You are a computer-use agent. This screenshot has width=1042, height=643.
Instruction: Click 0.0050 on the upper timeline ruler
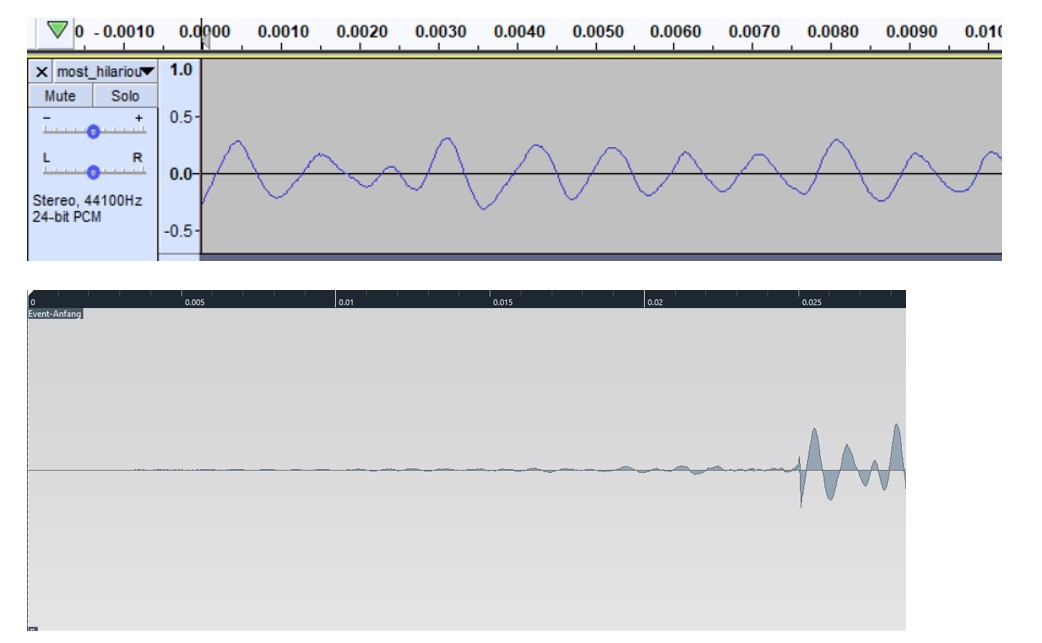coord(598,32)
